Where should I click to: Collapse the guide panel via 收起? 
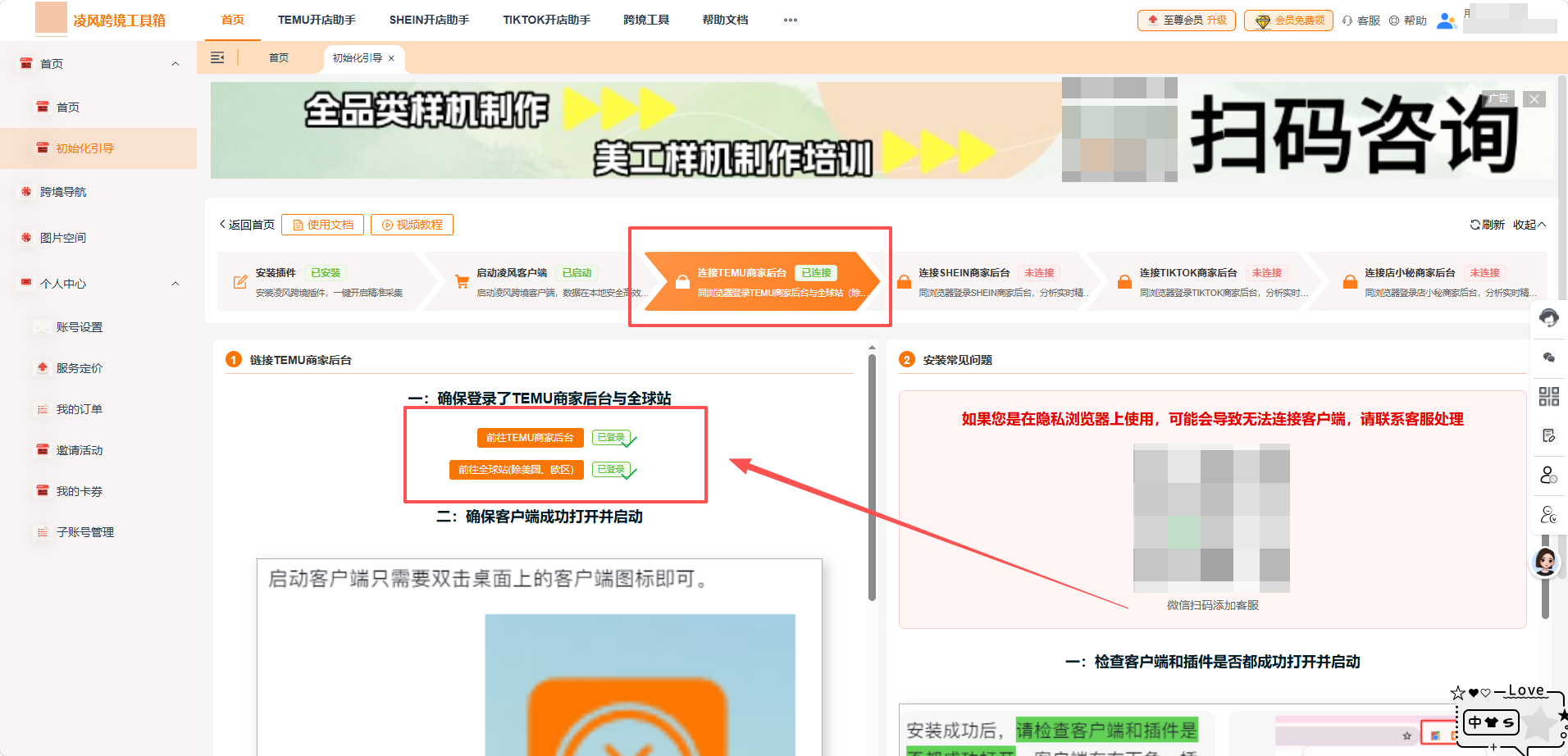tap(1529, 225)
